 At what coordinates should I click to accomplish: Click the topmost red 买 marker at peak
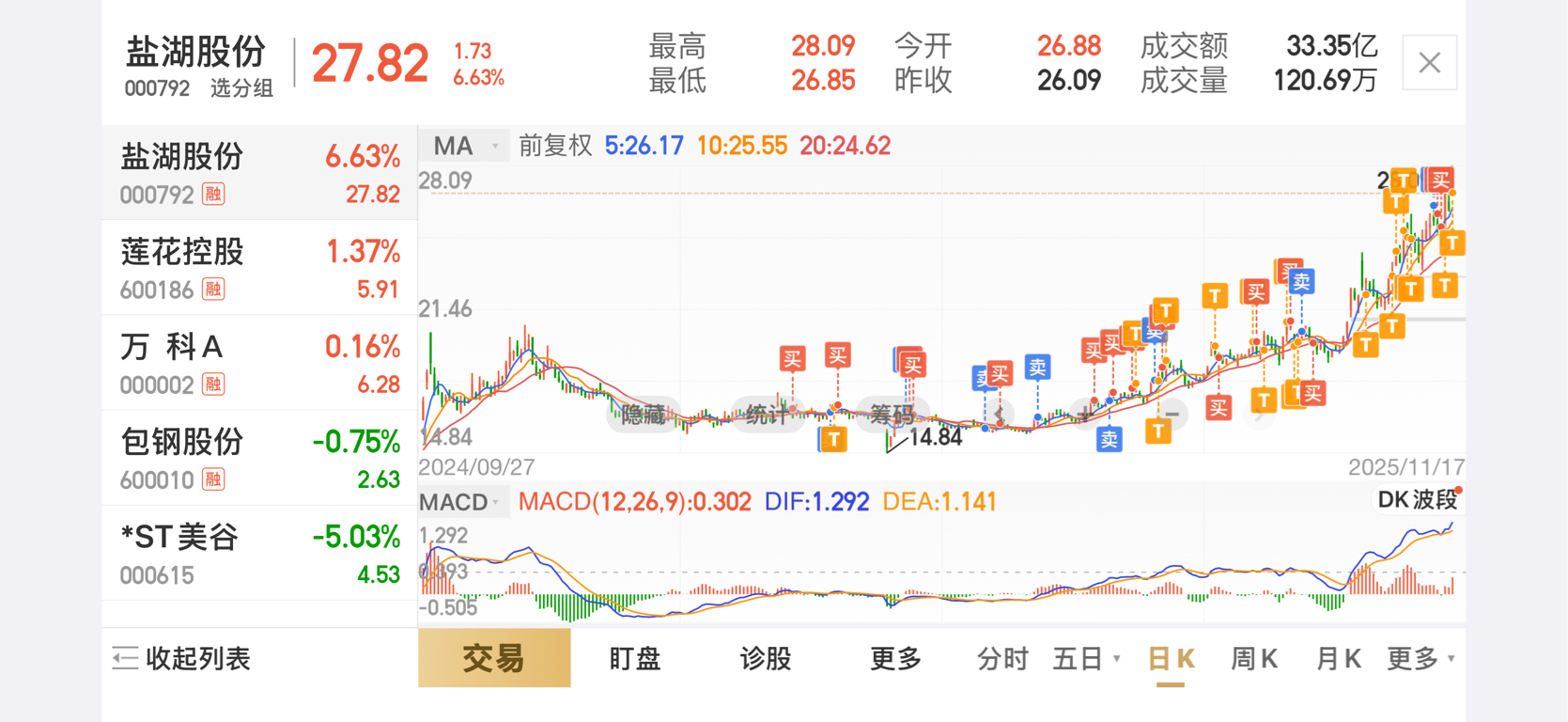click(1439, 180)
